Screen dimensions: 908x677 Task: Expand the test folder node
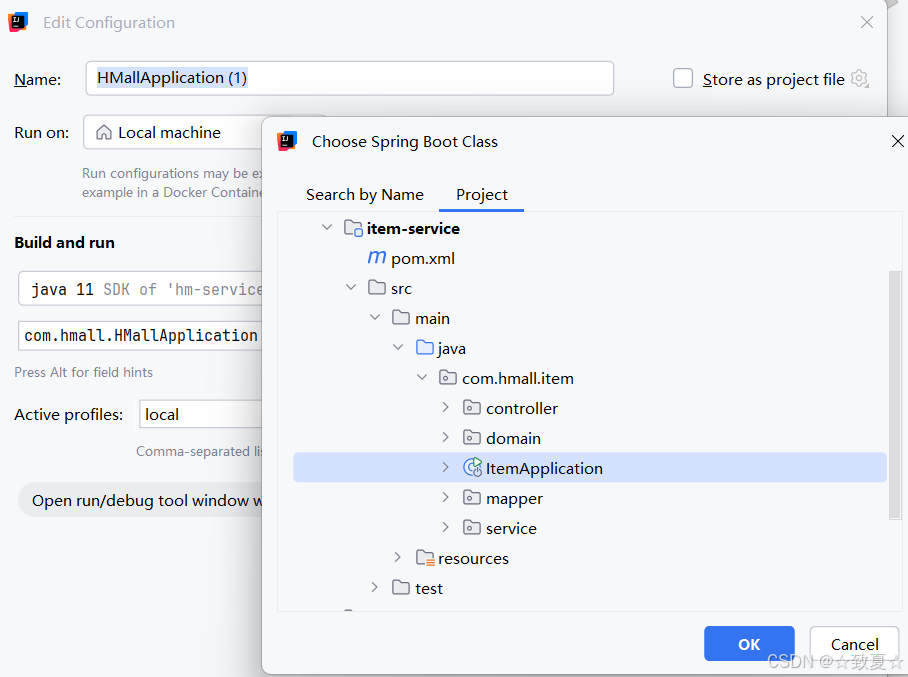pyautogui.click(x=375, y=587)
